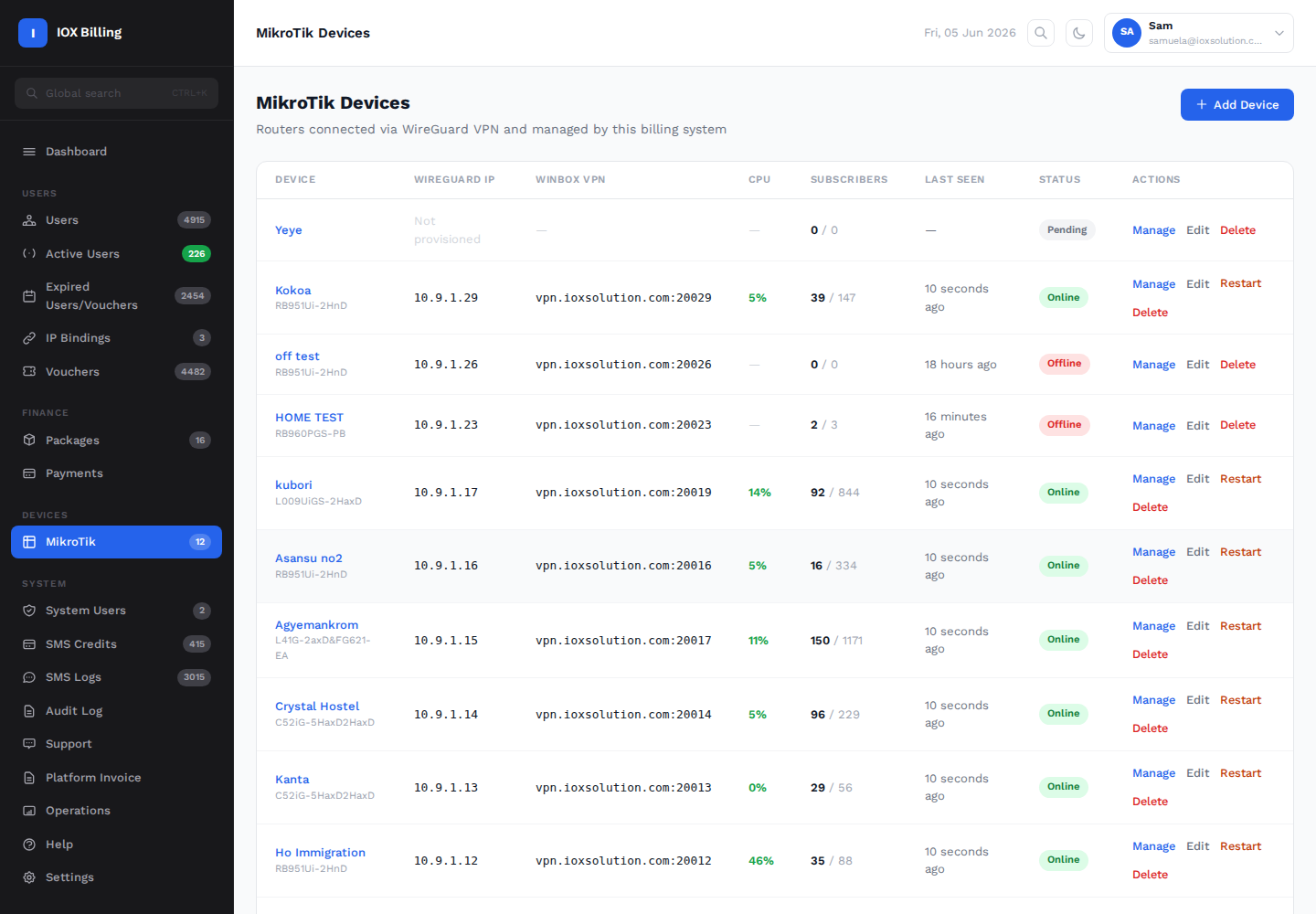Click the IOX Billing logo icon
Screen dimensions: 1316x914
pos(33,33)
